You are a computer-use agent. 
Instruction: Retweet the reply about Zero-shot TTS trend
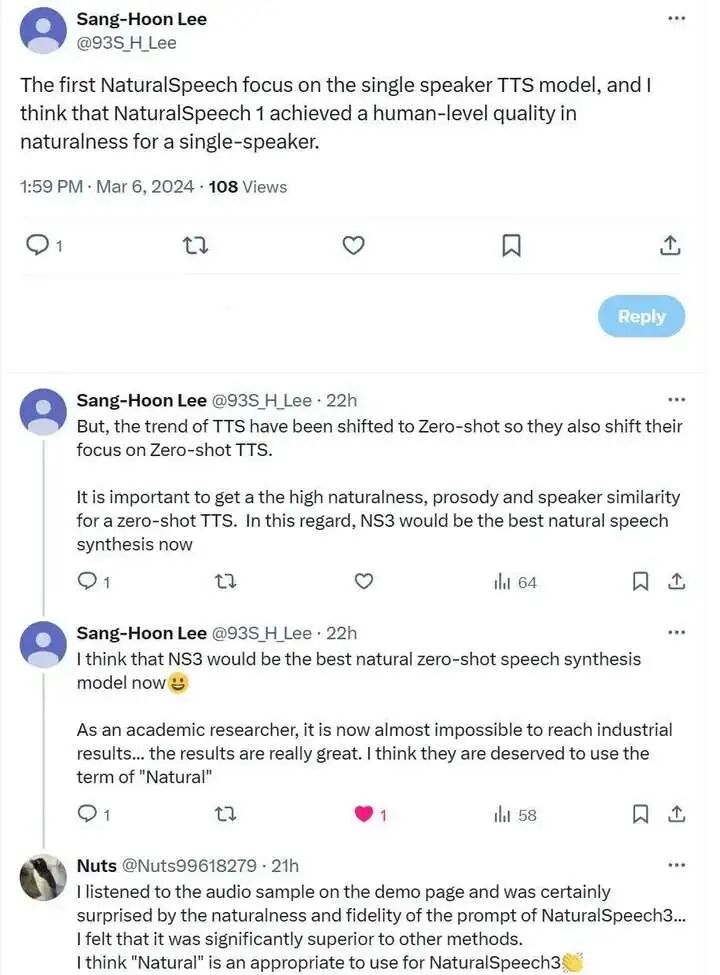click(x=225, y=581)
